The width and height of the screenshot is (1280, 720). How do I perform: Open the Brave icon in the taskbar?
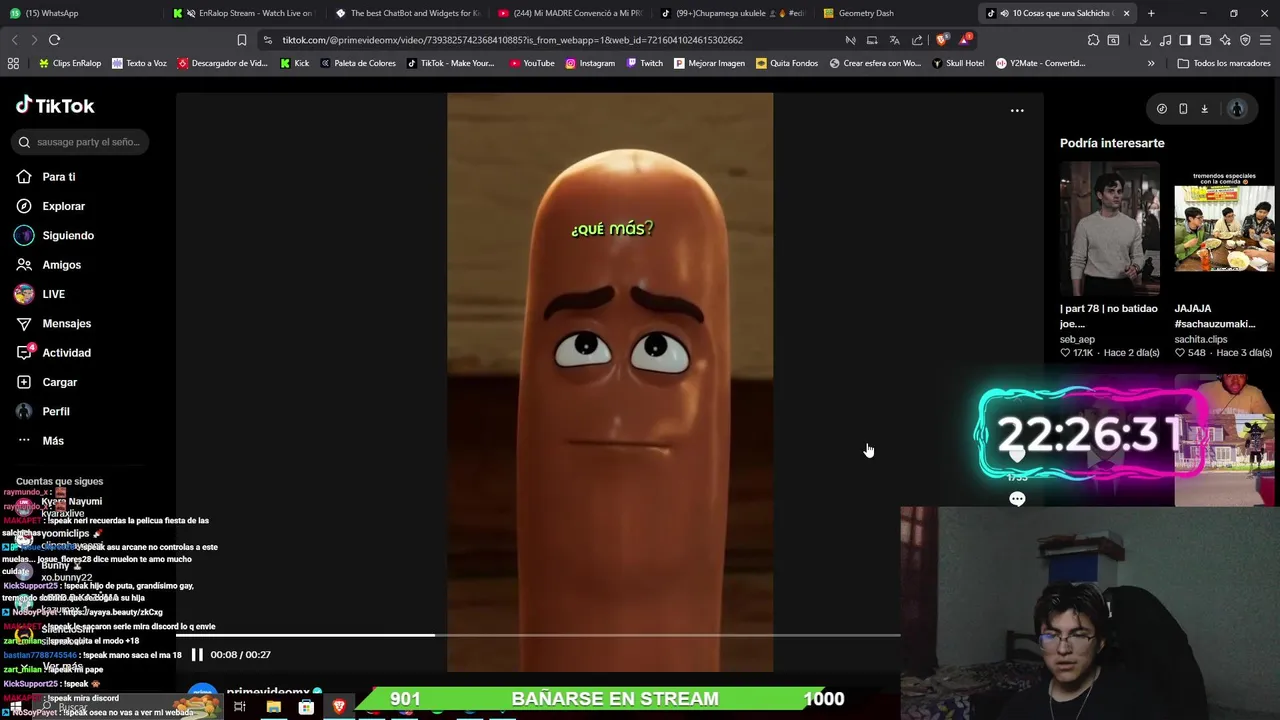point(339,707)
